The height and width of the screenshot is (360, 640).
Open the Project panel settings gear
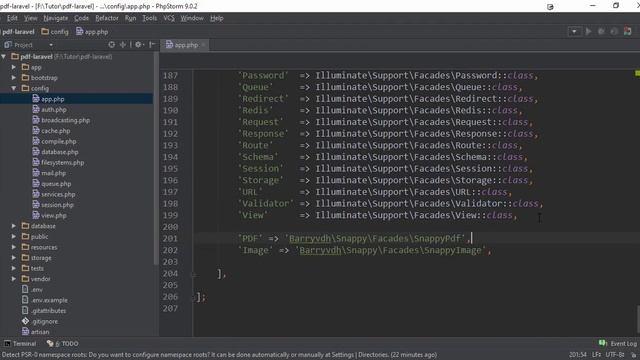138,44
